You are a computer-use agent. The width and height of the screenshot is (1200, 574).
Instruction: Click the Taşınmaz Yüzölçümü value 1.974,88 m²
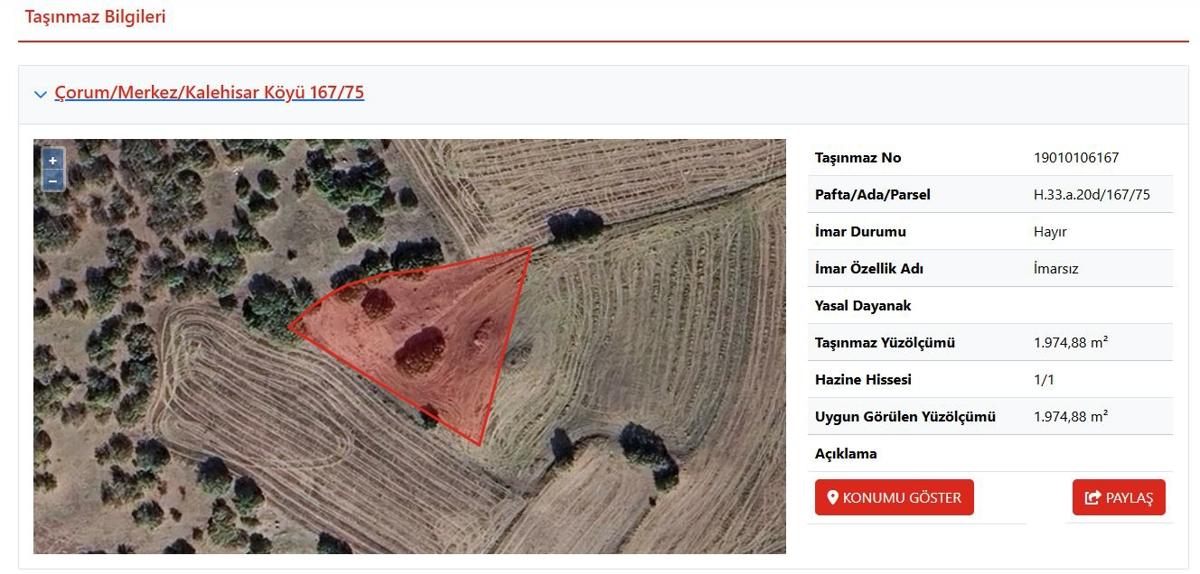1071,343
